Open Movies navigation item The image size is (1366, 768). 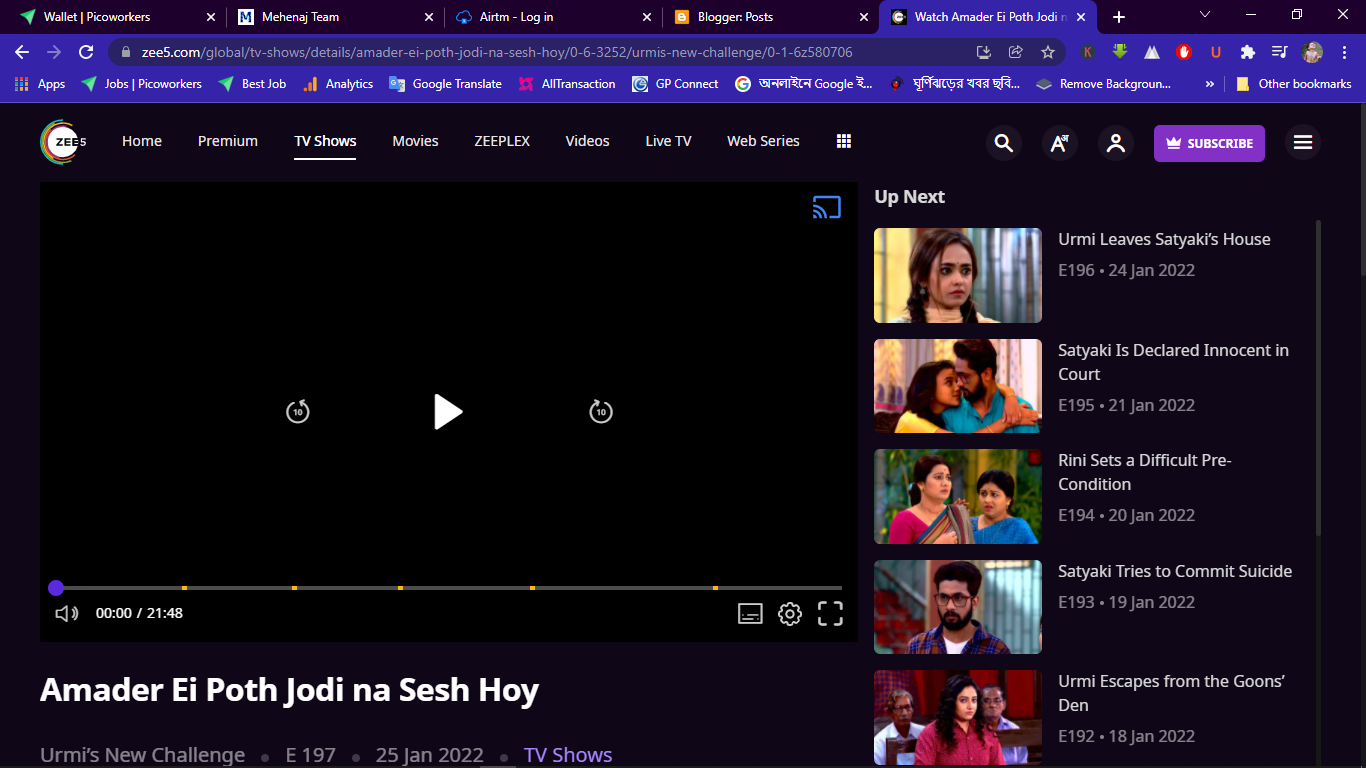coord(415,141)
